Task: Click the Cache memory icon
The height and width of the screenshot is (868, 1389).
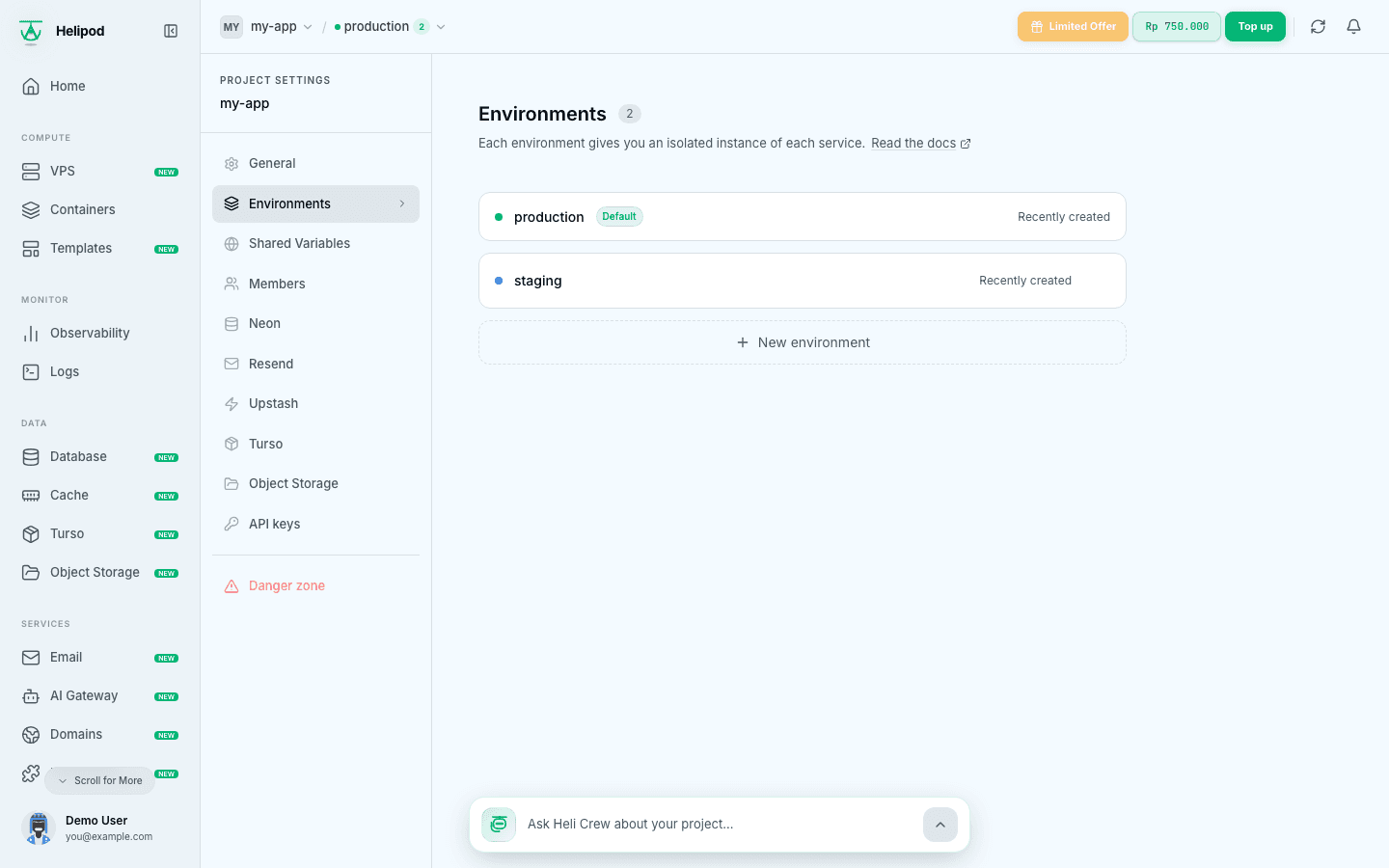Action: coord(31,495)
